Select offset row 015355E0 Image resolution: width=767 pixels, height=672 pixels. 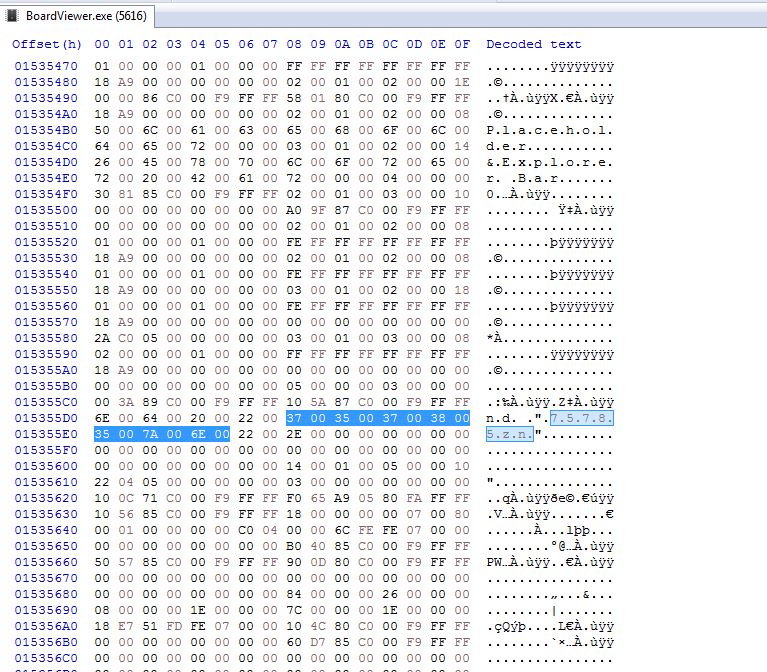tap(46, 434)
